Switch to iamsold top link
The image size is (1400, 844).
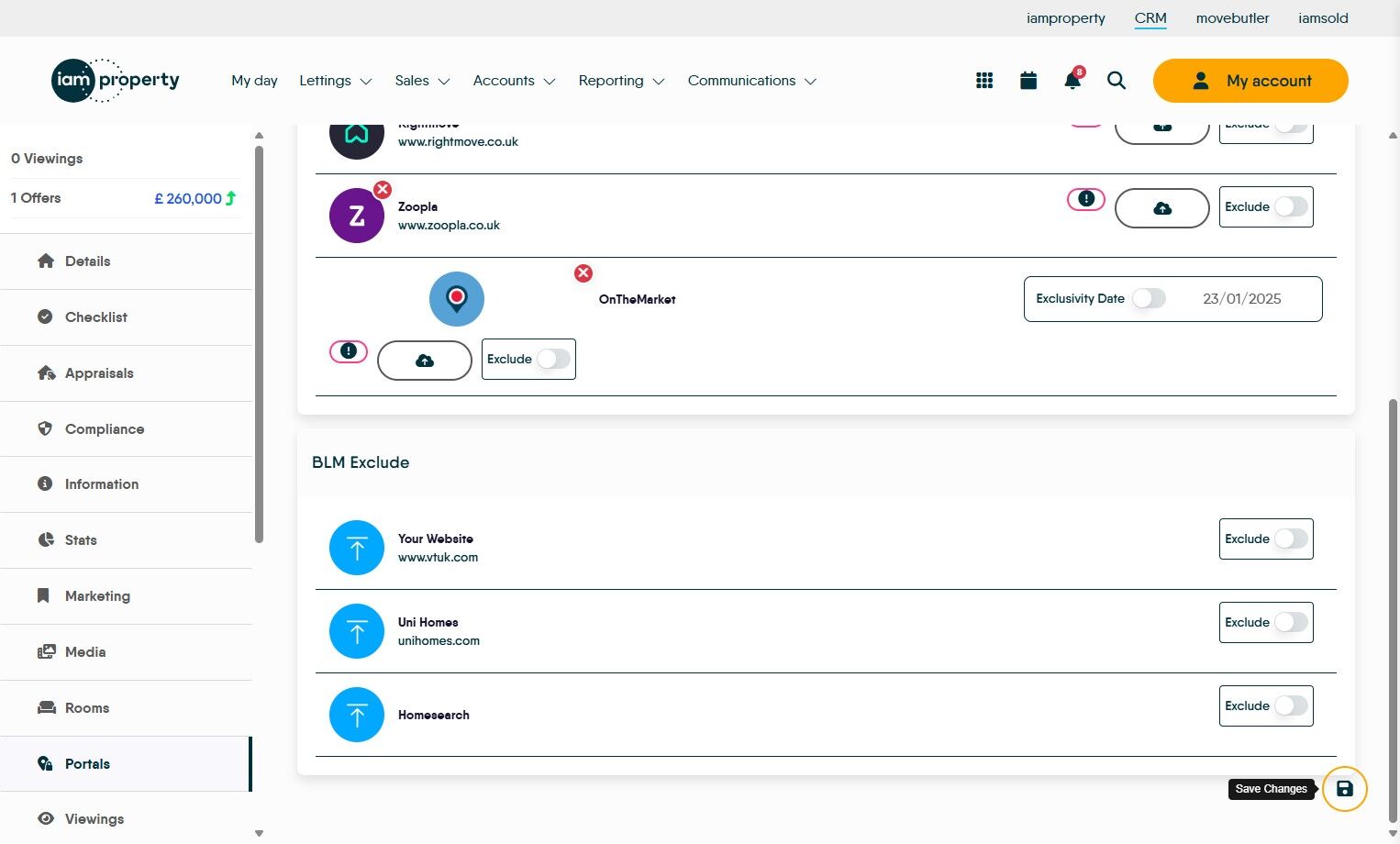[1323, 18]
